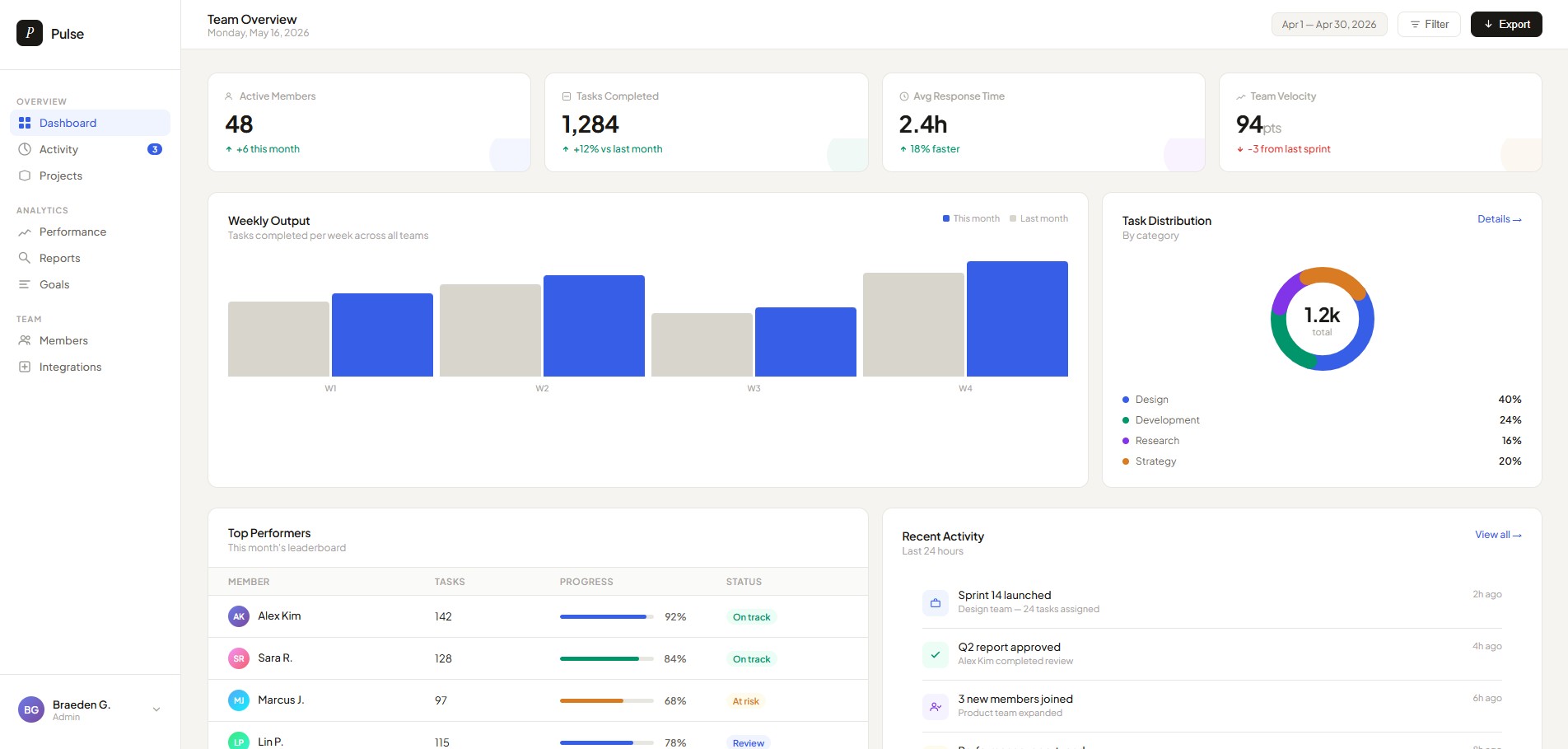
Task: Go to Activity in the sidebar
Action: [90, 149]
